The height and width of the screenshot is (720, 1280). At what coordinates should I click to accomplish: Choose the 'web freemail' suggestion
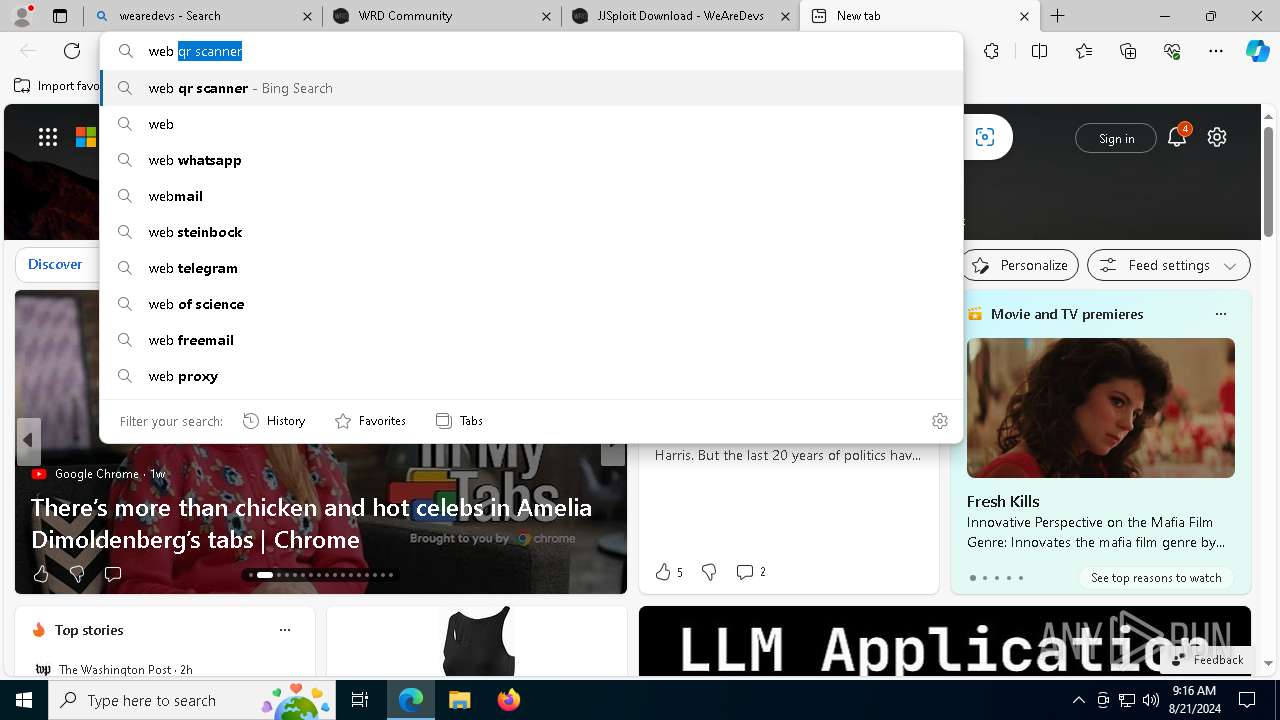(x=532, y=340)
